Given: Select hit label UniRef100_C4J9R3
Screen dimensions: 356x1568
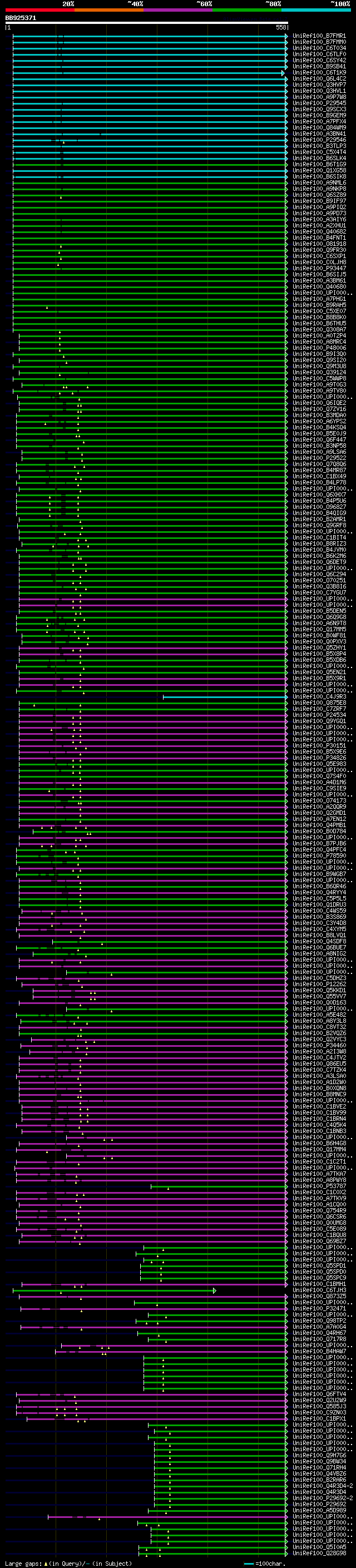Looking at the screenshot, I should point(319,697).
